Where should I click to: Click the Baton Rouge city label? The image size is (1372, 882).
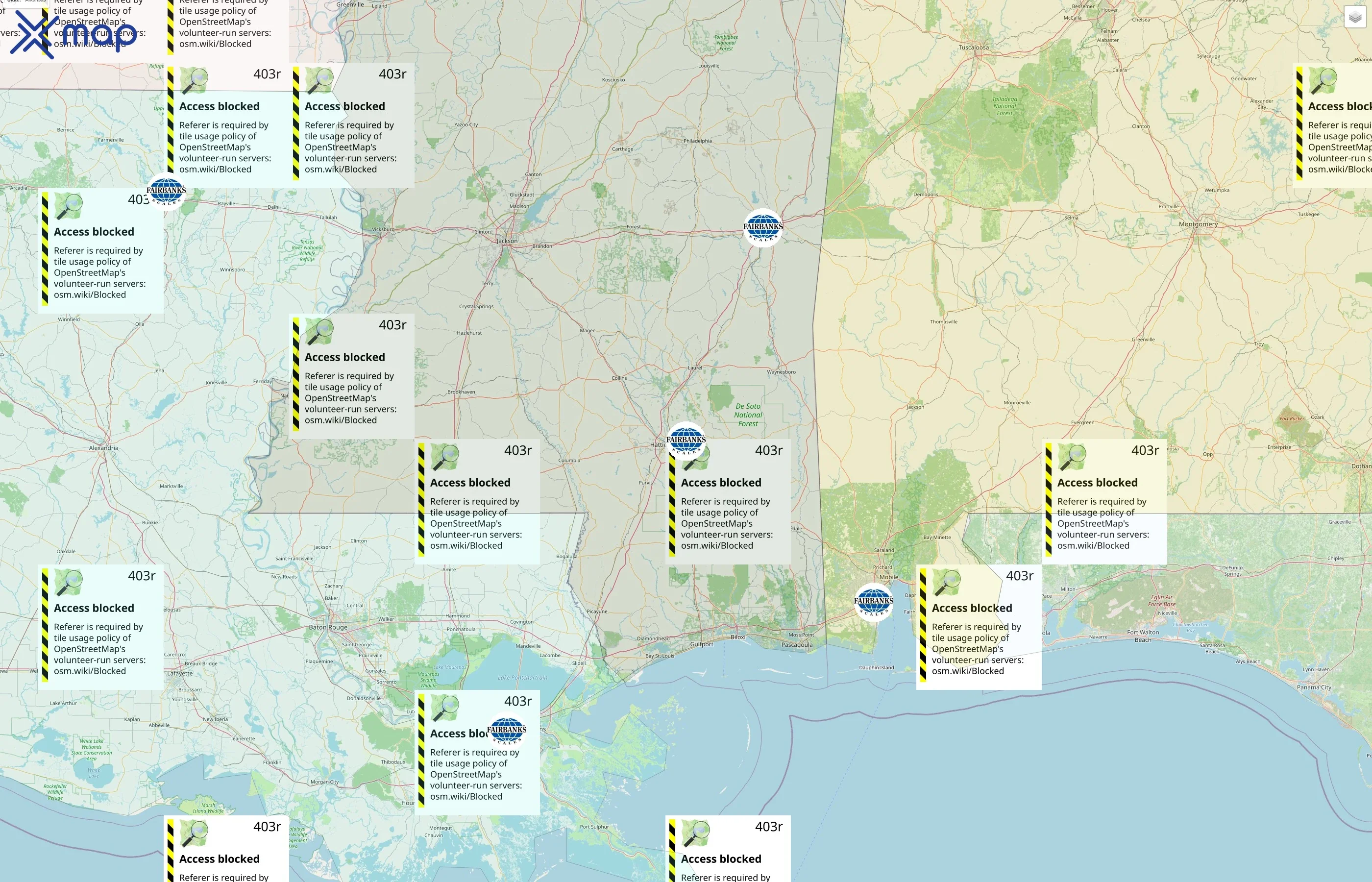point(328,627)
